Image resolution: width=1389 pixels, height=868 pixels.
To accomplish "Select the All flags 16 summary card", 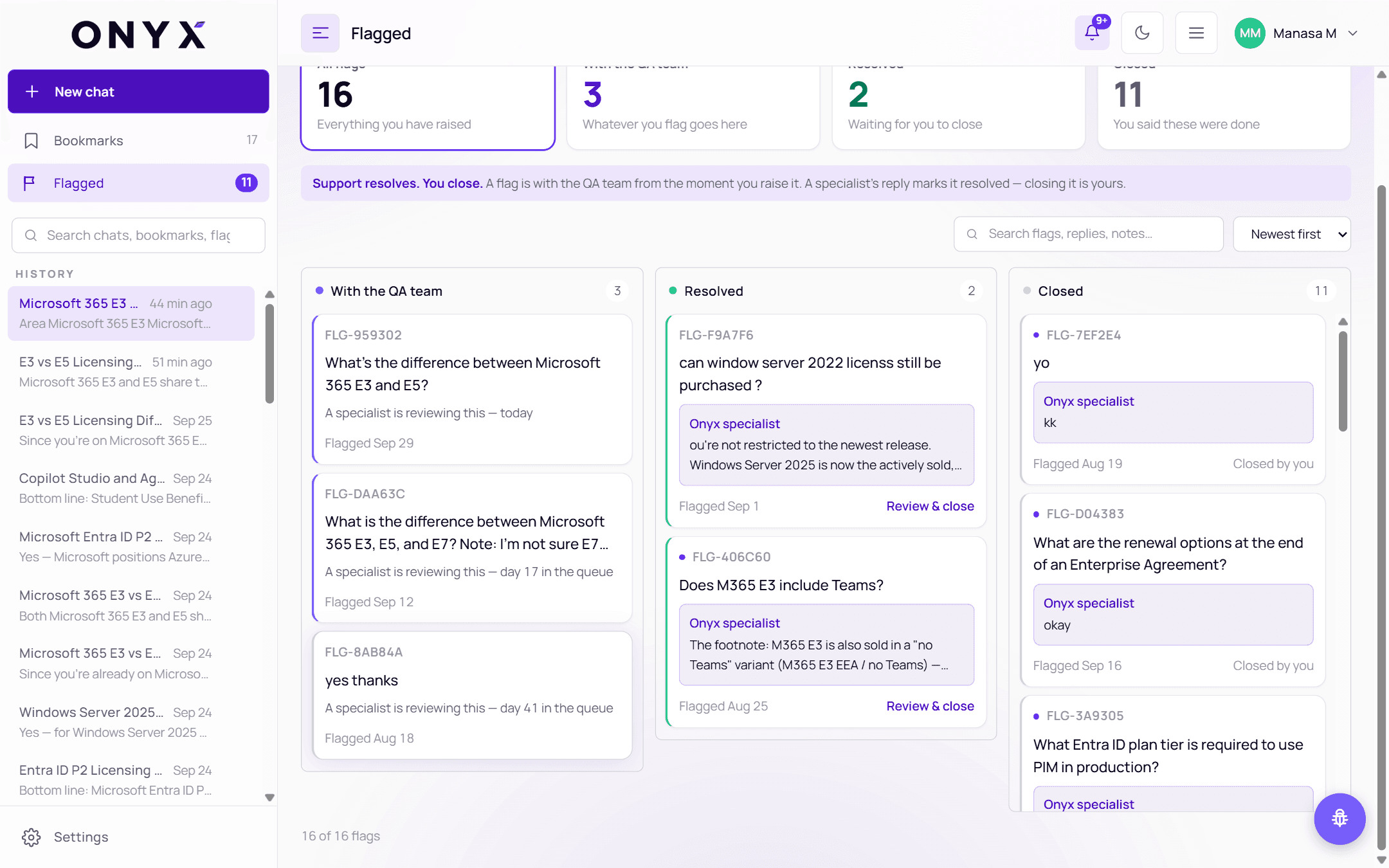I will click(428, 107).
